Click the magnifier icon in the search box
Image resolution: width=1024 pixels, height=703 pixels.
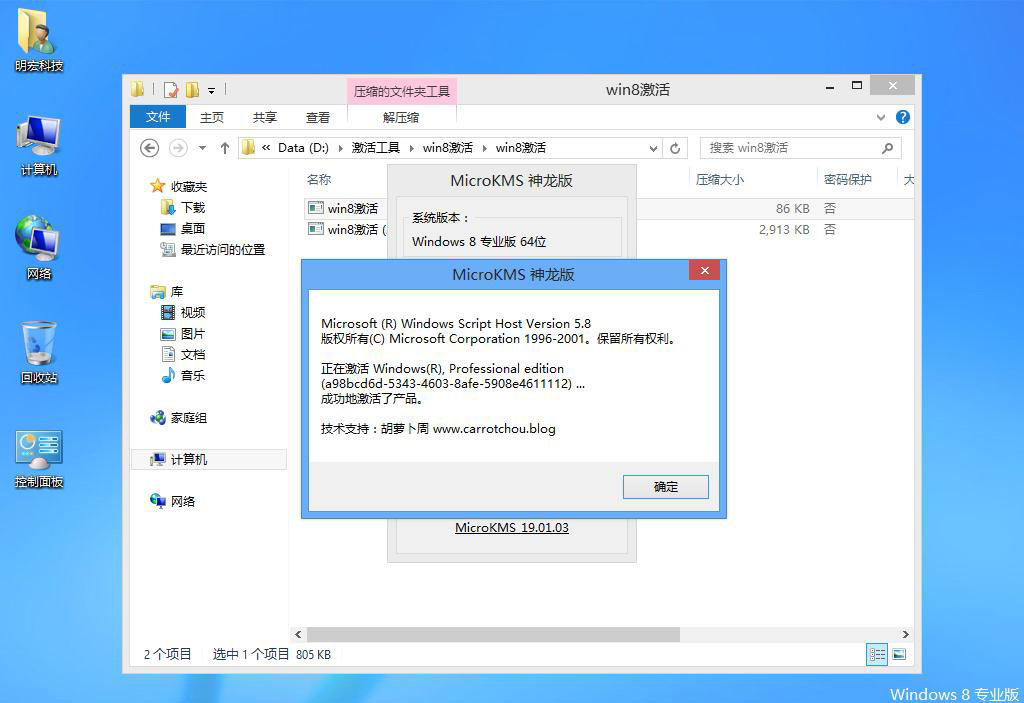(x=888, y=148)
